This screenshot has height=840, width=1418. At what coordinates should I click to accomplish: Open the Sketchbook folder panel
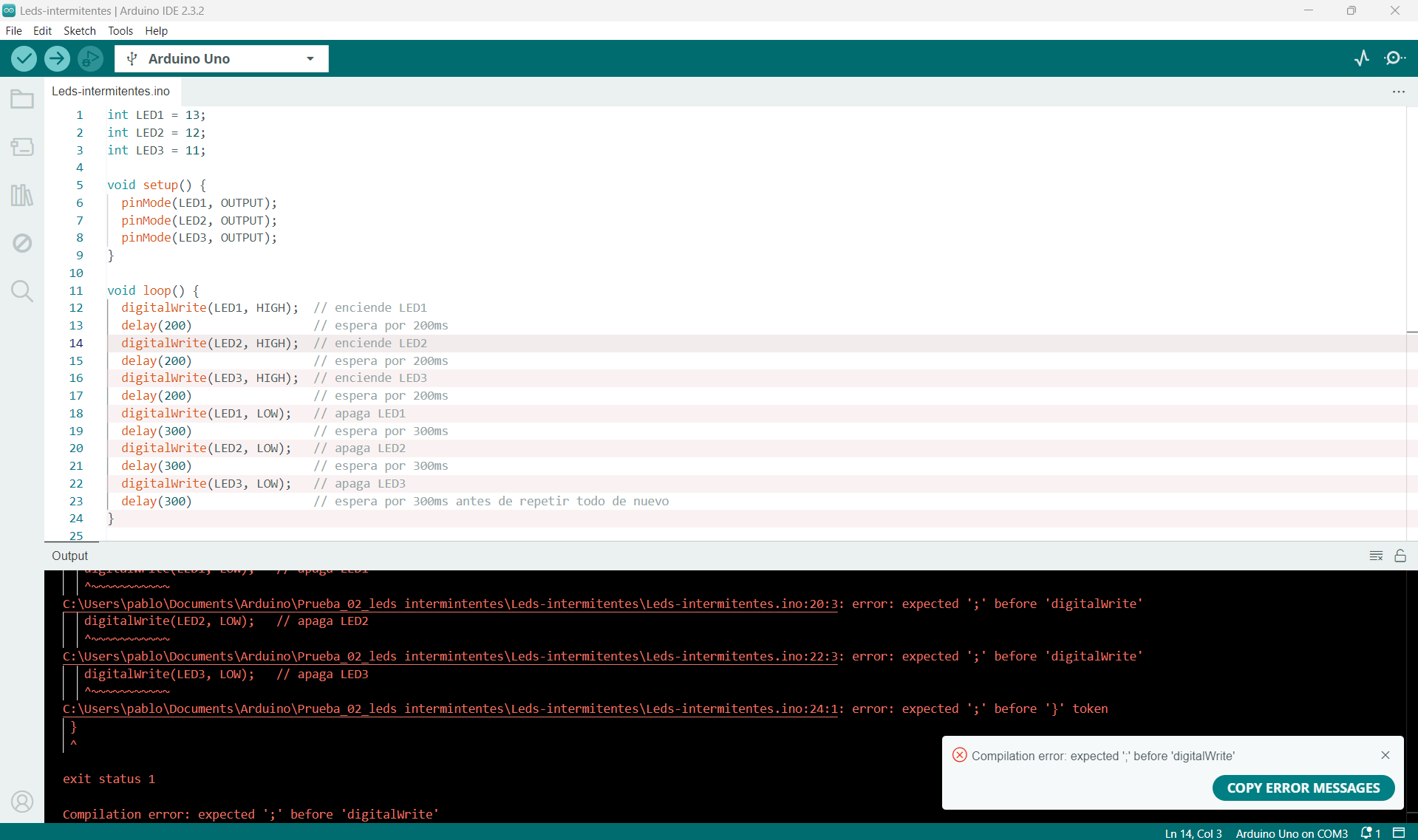pos(22,99)
